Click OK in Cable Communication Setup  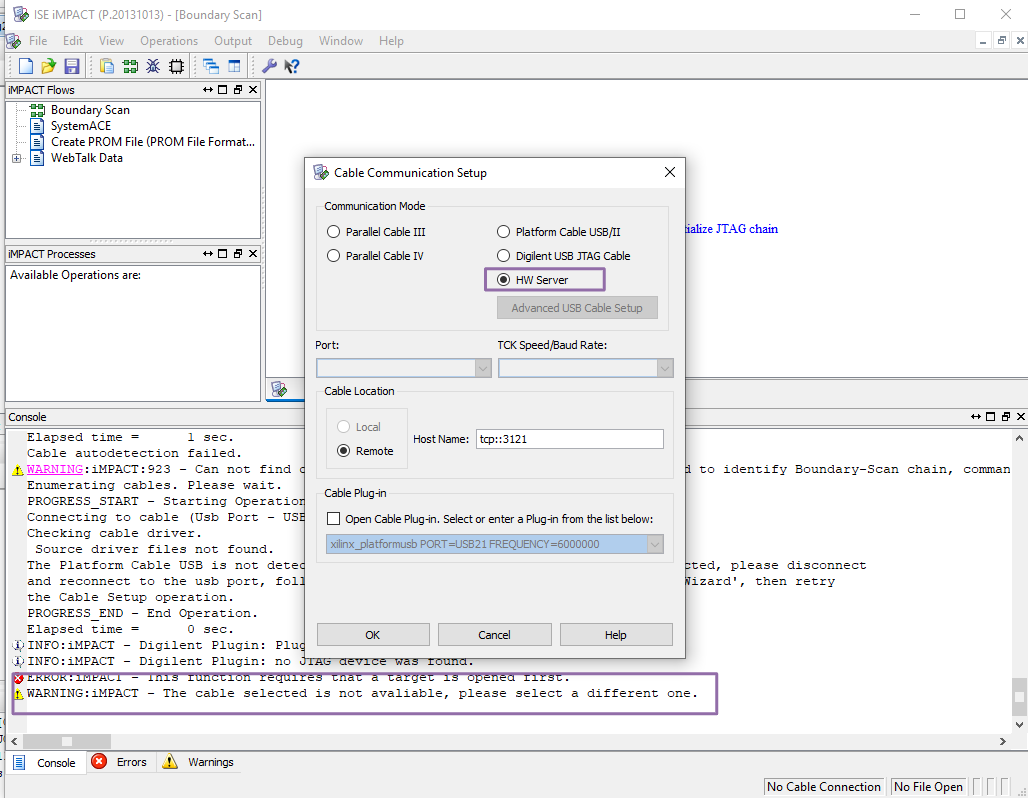(372, 635)
